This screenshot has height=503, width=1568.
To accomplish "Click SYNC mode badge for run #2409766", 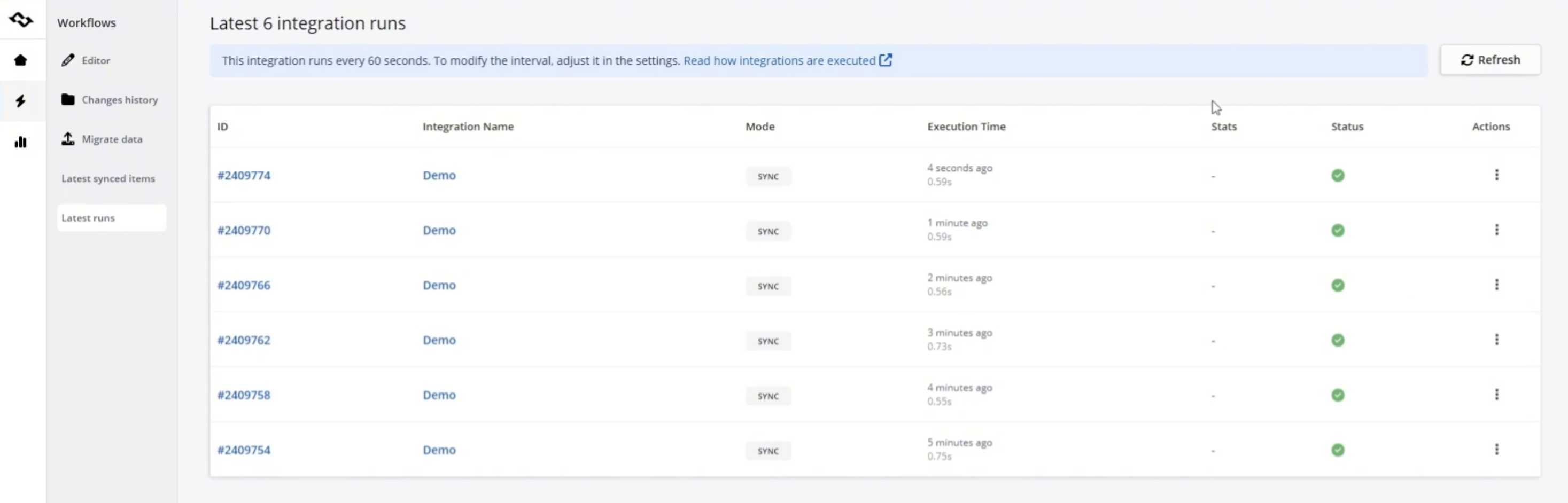I will pos(767,286).
